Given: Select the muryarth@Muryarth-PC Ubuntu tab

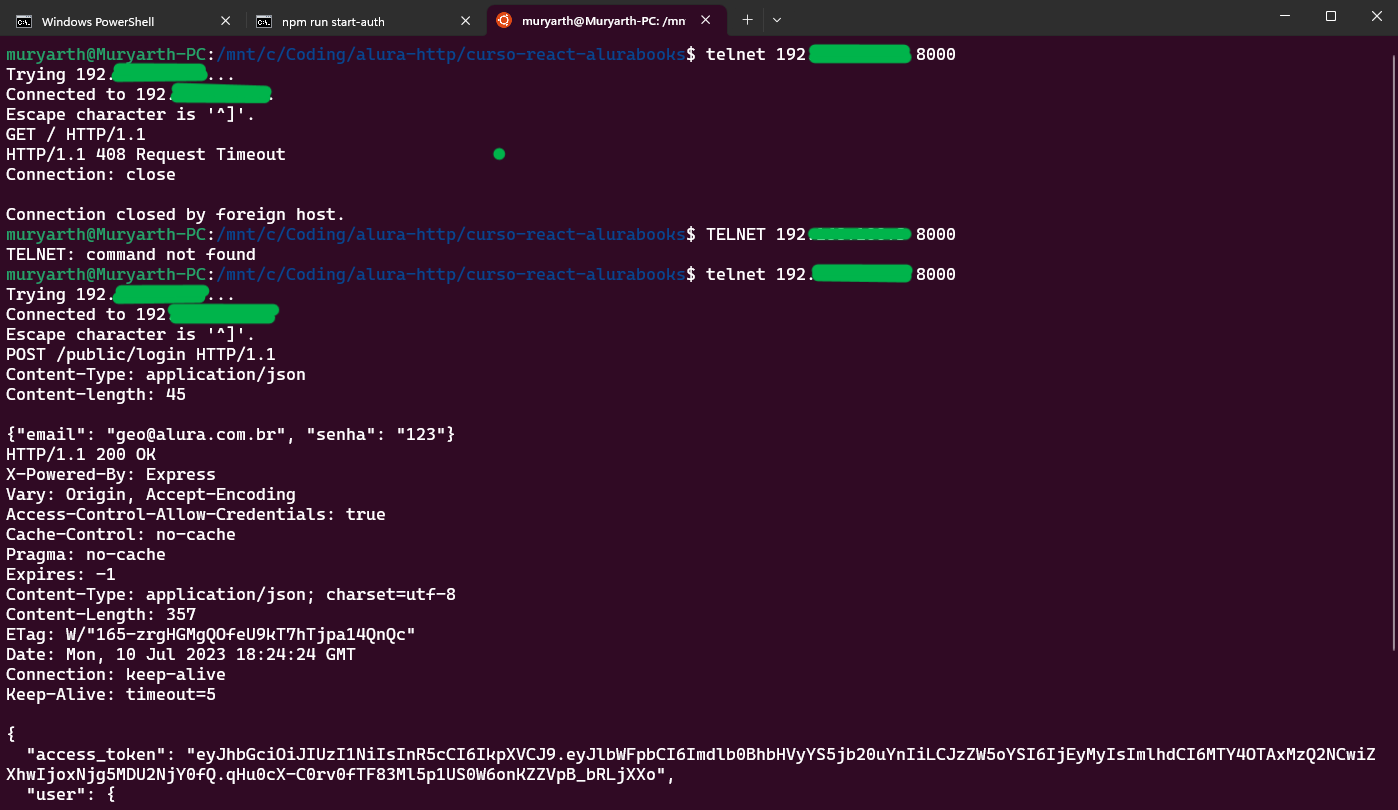Looking at the screenshot, I should click(604, 21).
